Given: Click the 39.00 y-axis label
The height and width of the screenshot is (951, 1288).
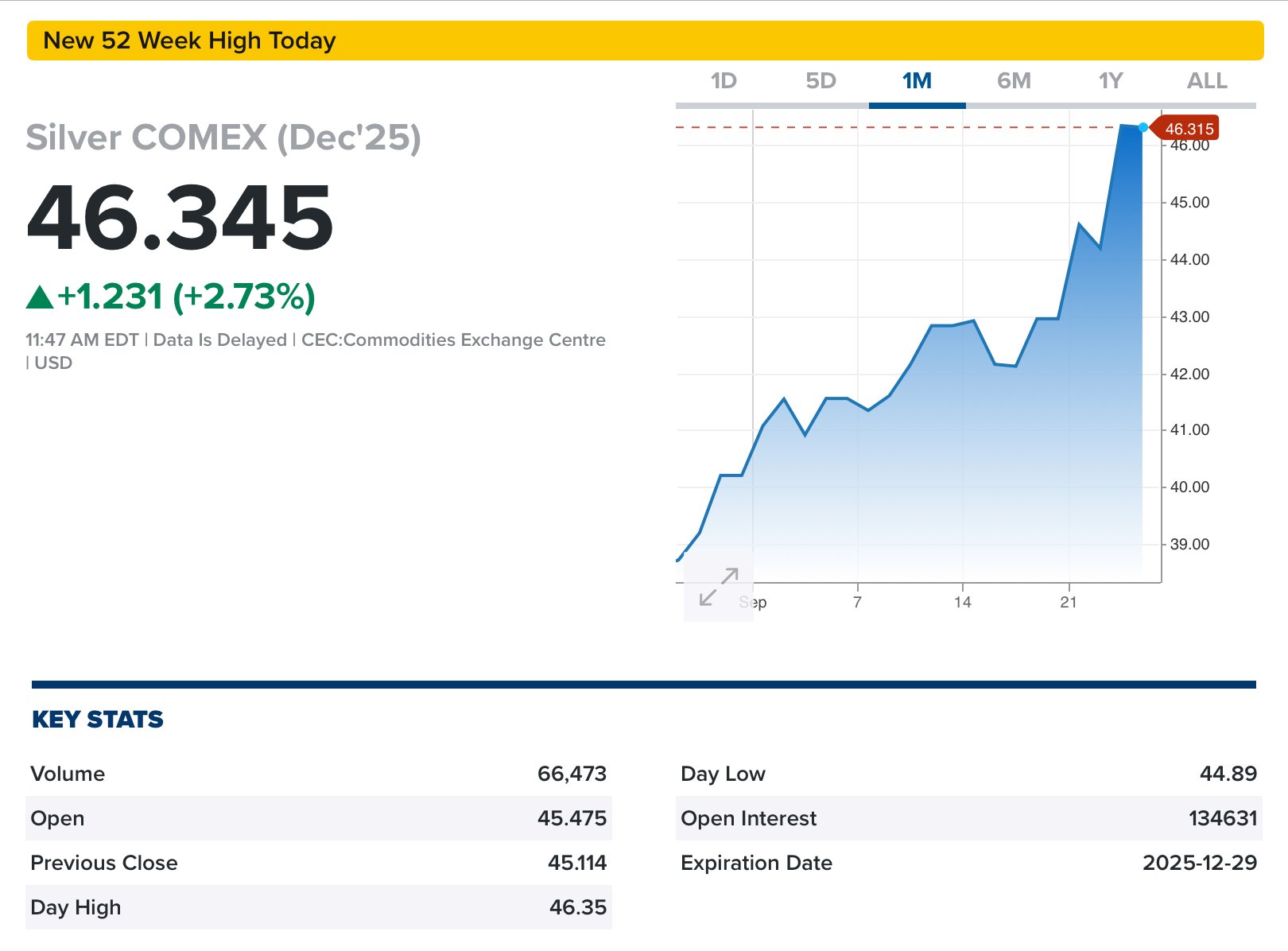Looking at the screenshot, I should click(x=1189, y=545).
